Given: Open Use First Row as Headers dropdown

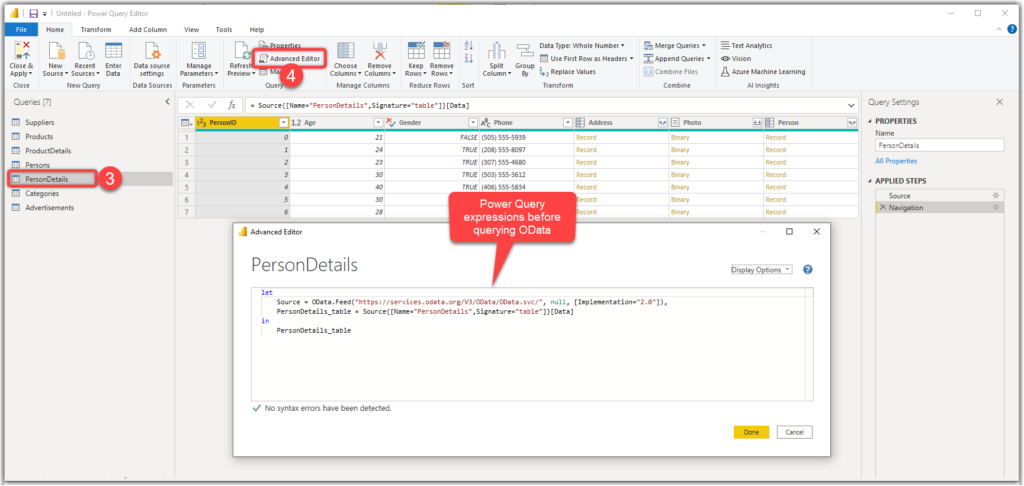Looking at the screenshot, I should tap(586, 58).
